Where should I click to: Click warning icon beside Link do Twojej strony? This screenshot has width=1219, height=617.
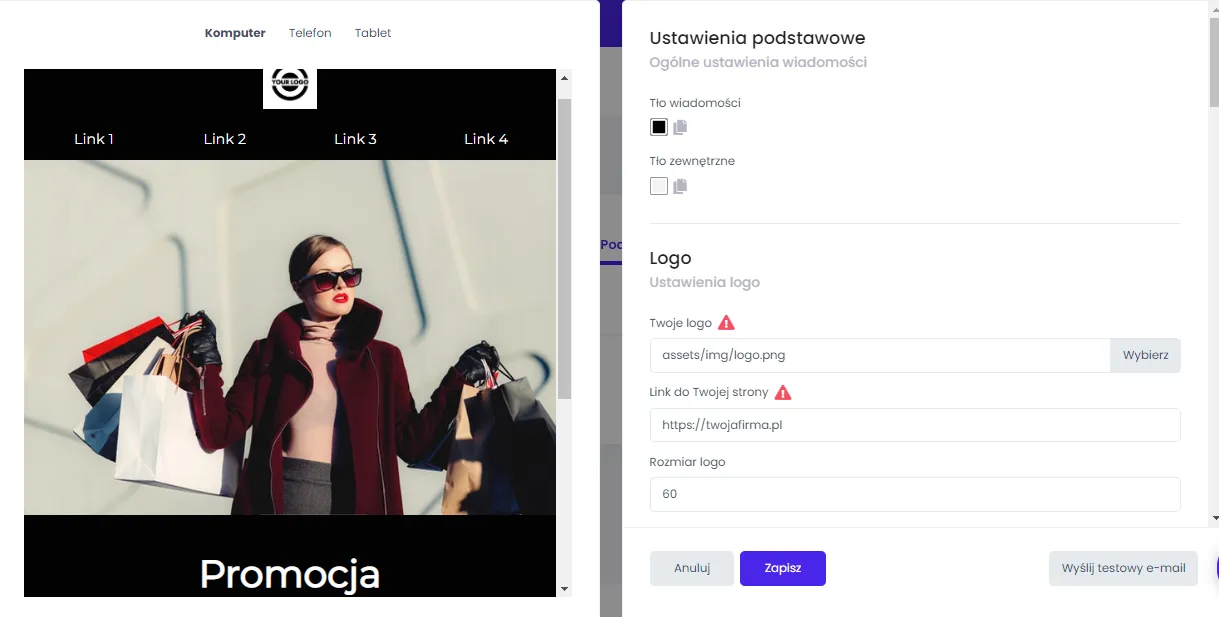783,393
